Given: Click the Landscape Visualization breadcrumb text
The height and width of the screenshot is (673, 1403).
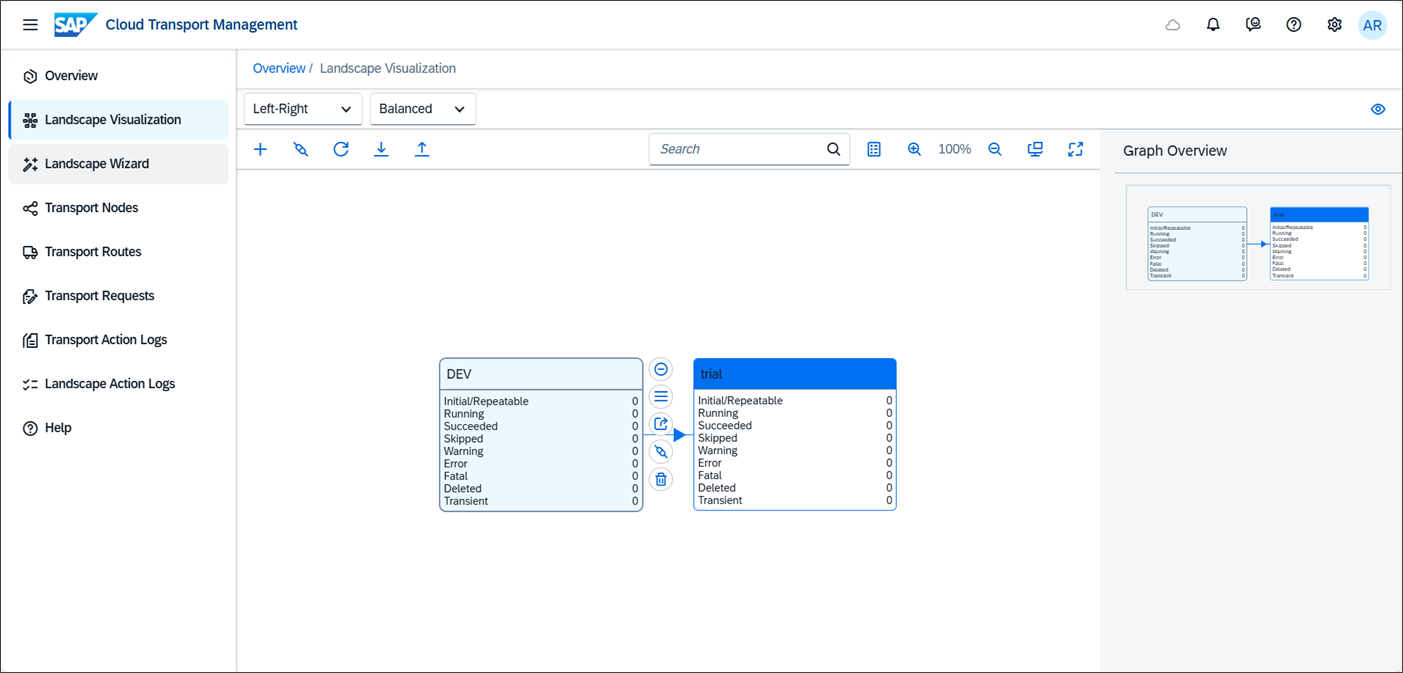Looking at the screenshot, I should (388, 68).
